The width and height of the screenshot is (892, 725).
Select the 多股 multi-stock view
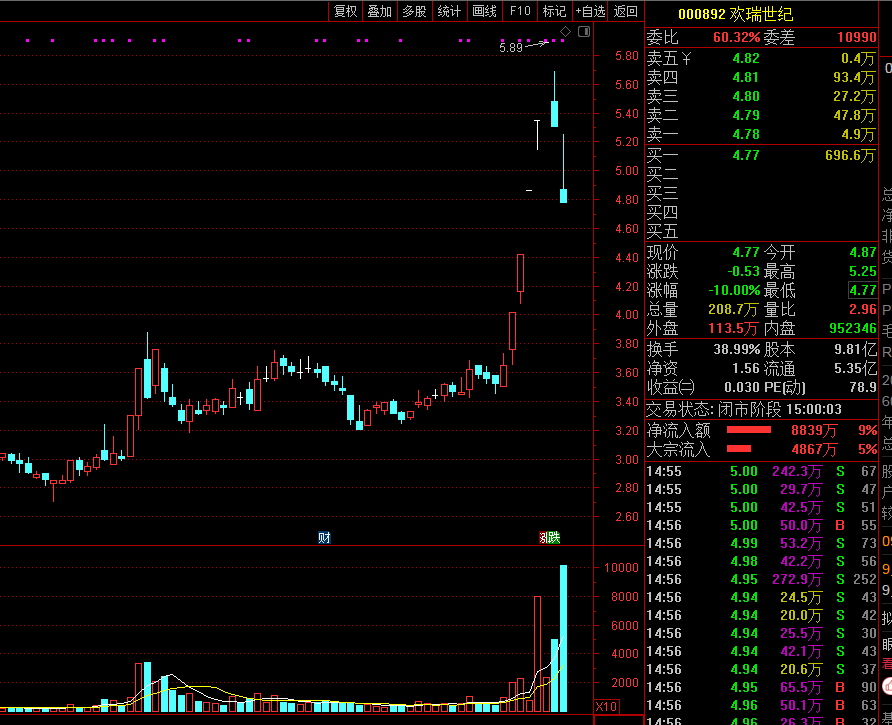pyautogui.click(x=414, y=11)
